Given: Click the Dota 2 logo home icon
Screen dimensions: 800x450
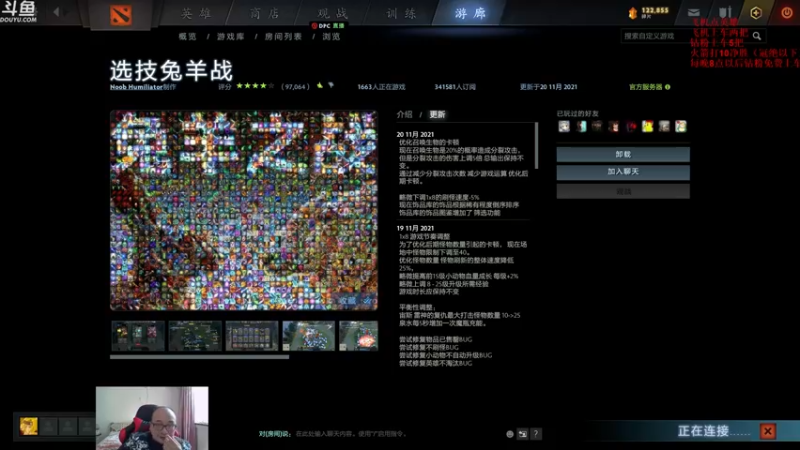Looking at the screenshot, I should 121,15.
